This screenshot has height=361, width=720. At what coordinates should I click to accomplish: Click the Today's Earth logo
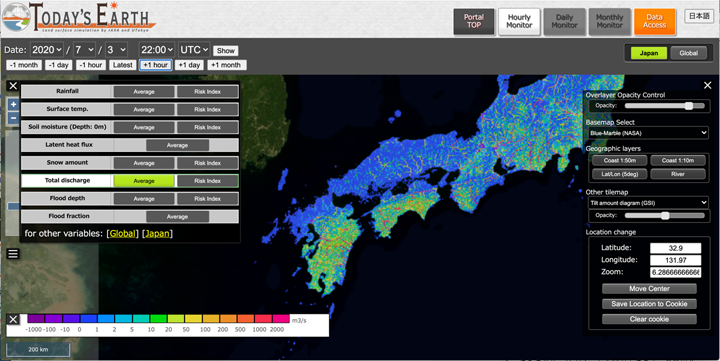tap(79, 17)
